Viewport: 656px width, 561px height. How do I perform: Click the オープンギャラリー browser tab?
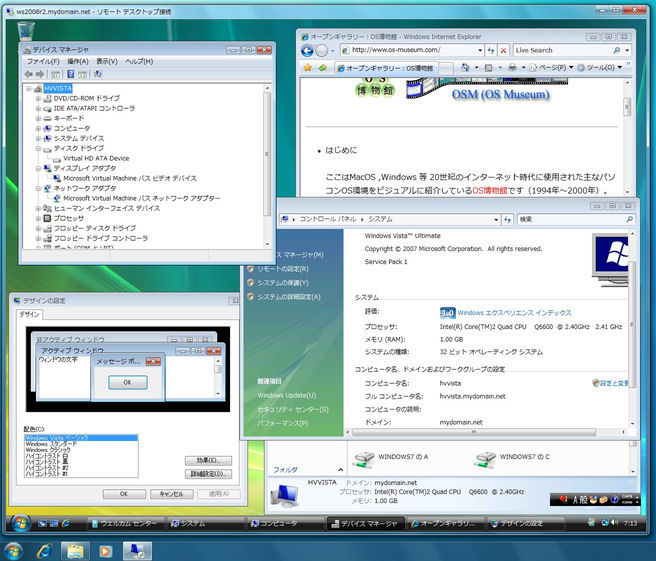pyautogui.click(x=386, y=68)
